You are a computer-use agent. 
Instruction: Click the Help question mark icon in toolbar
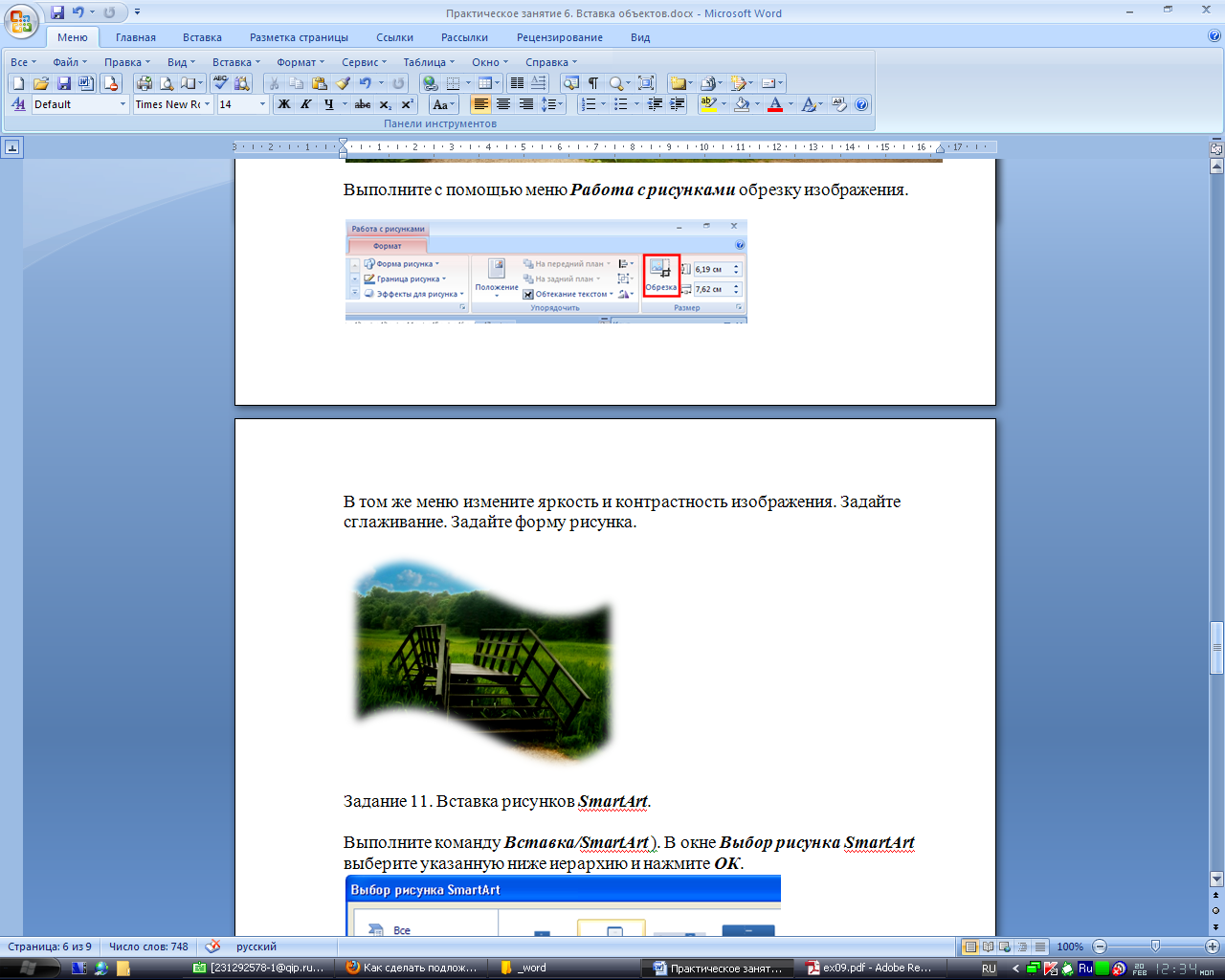click(861, 104)
